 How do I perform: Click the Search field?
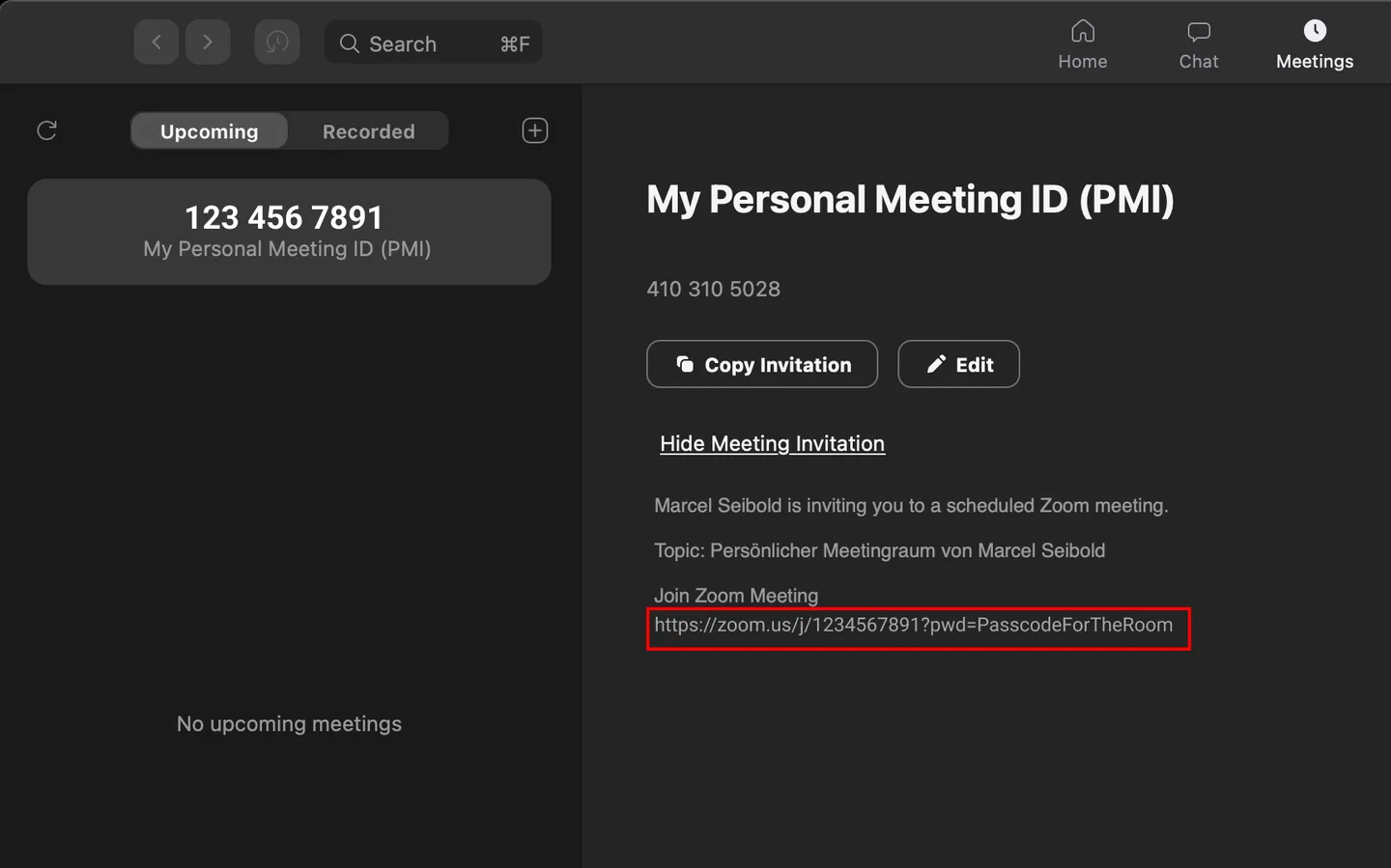click(434, 43)
